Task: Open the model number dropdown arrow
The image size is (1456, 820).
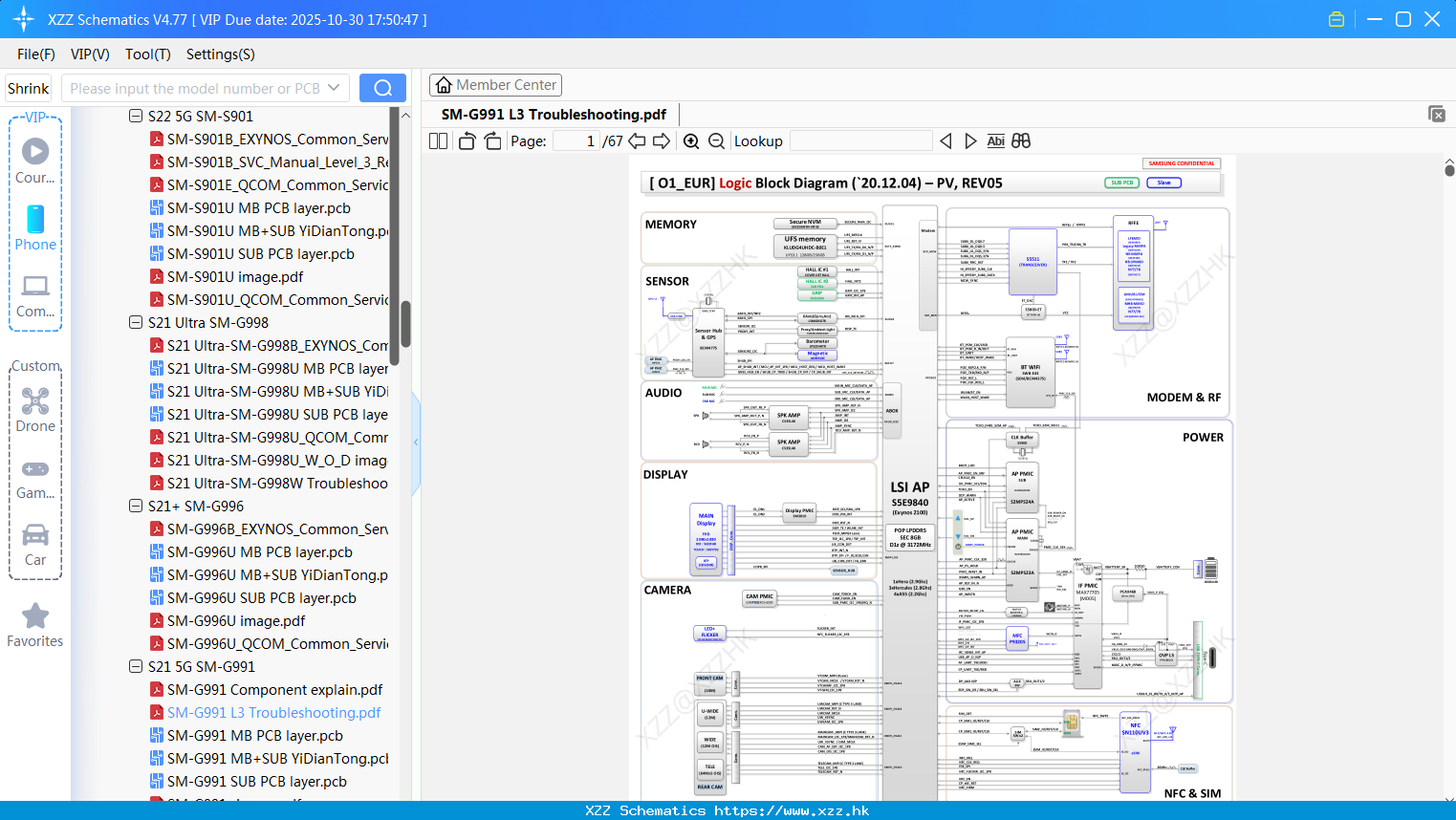Action: [x=334, y=88]
